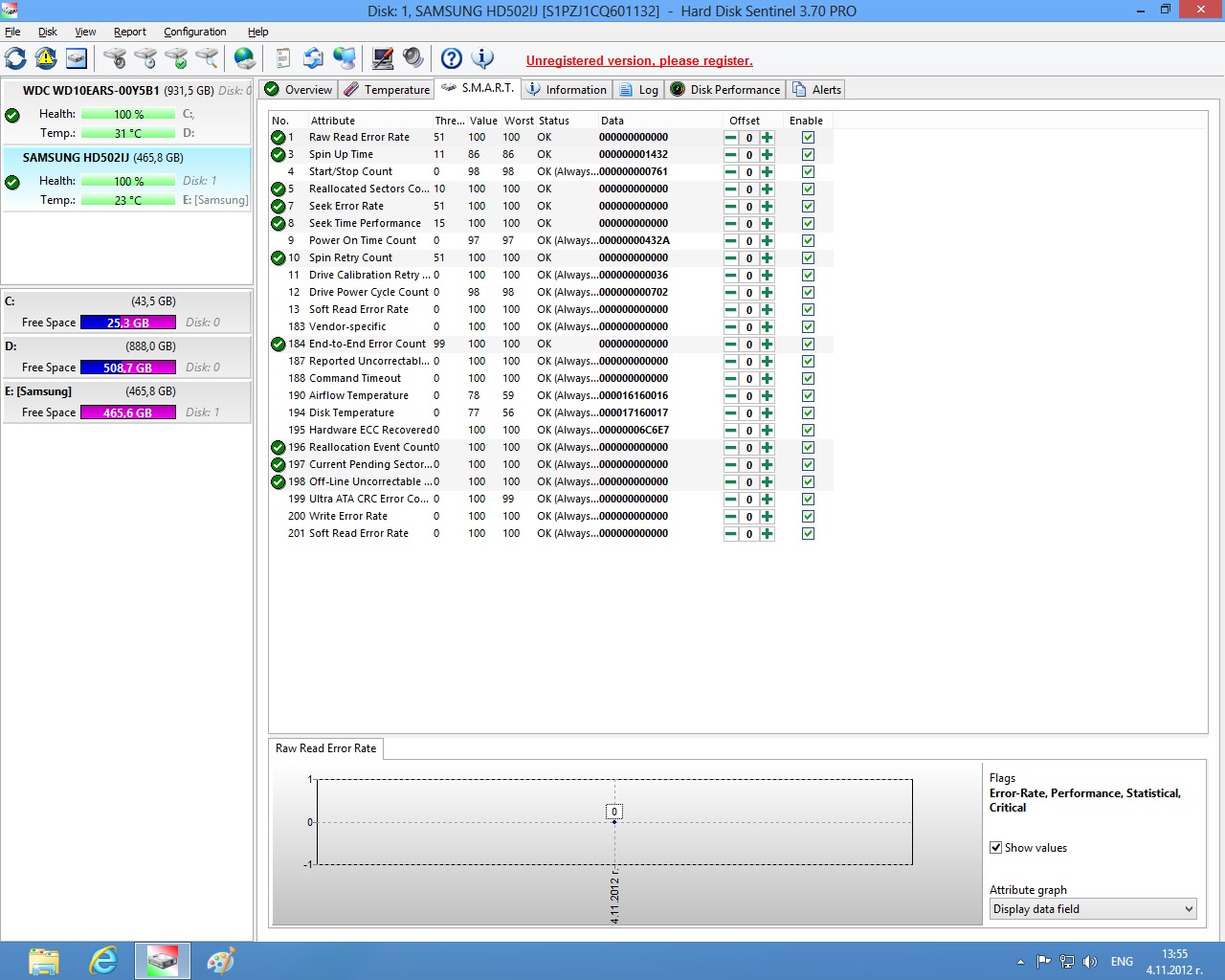The height and width of the screenshot is (980, 1225).
Task: Open the Attribute graph dropdown
Action: pyautogui.click(x=1093, y=909)
